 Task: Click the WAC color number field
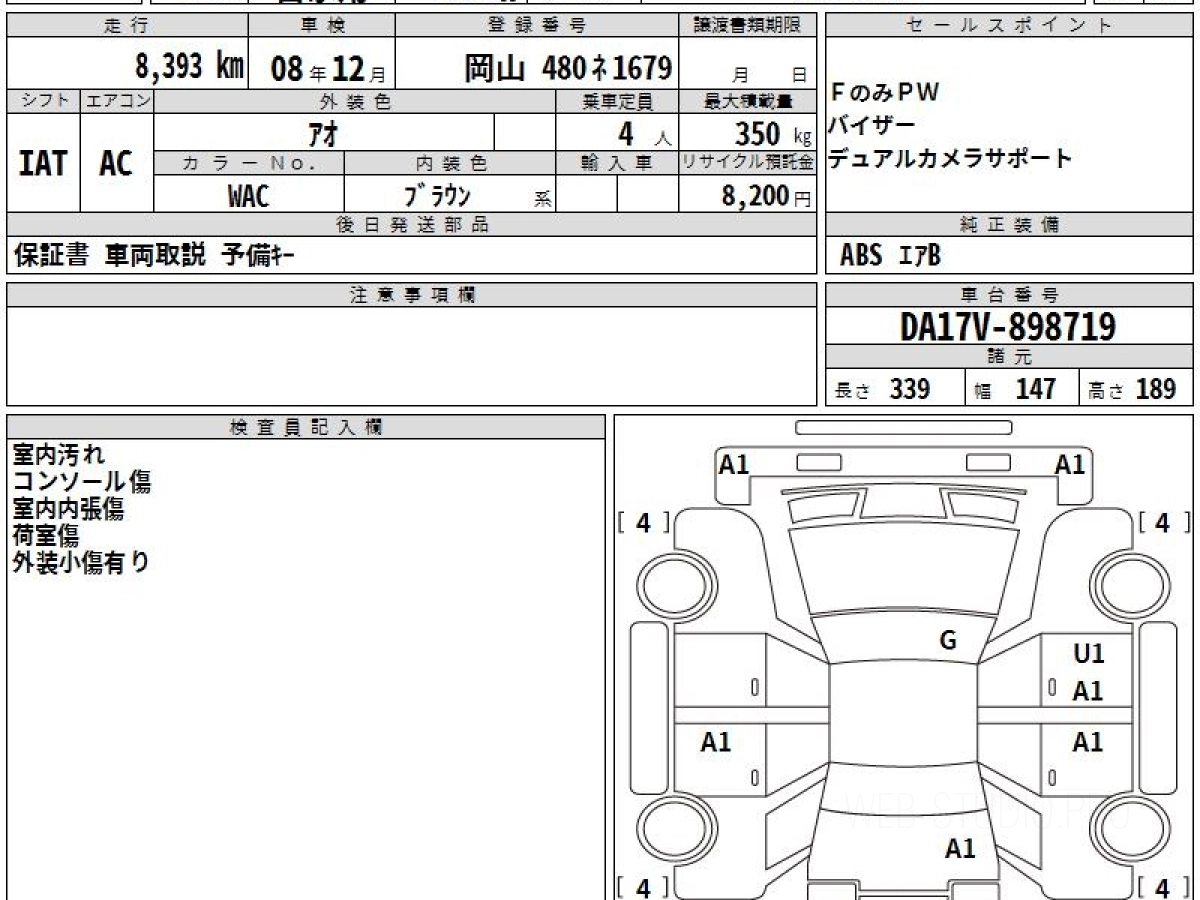(248, 196)
